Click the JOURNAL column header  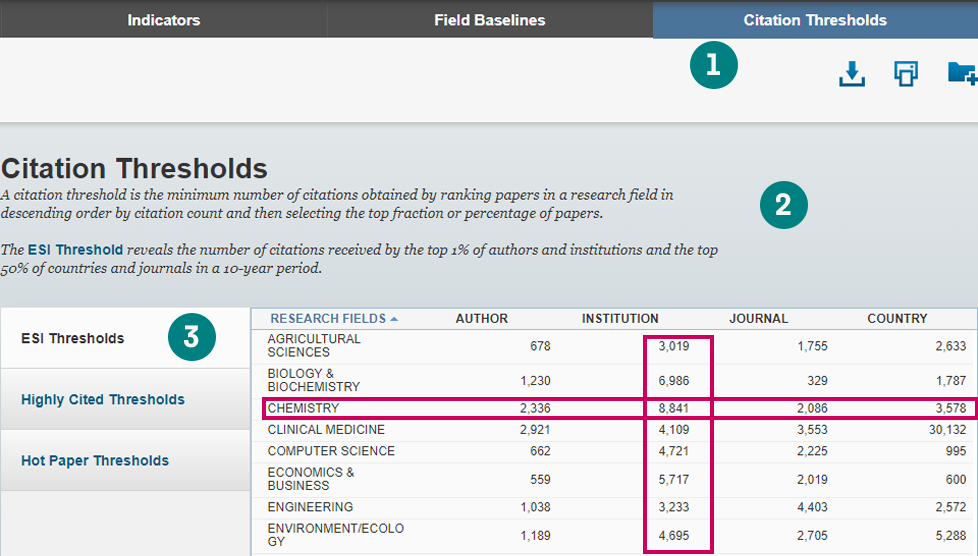click(x=758, y=318)
